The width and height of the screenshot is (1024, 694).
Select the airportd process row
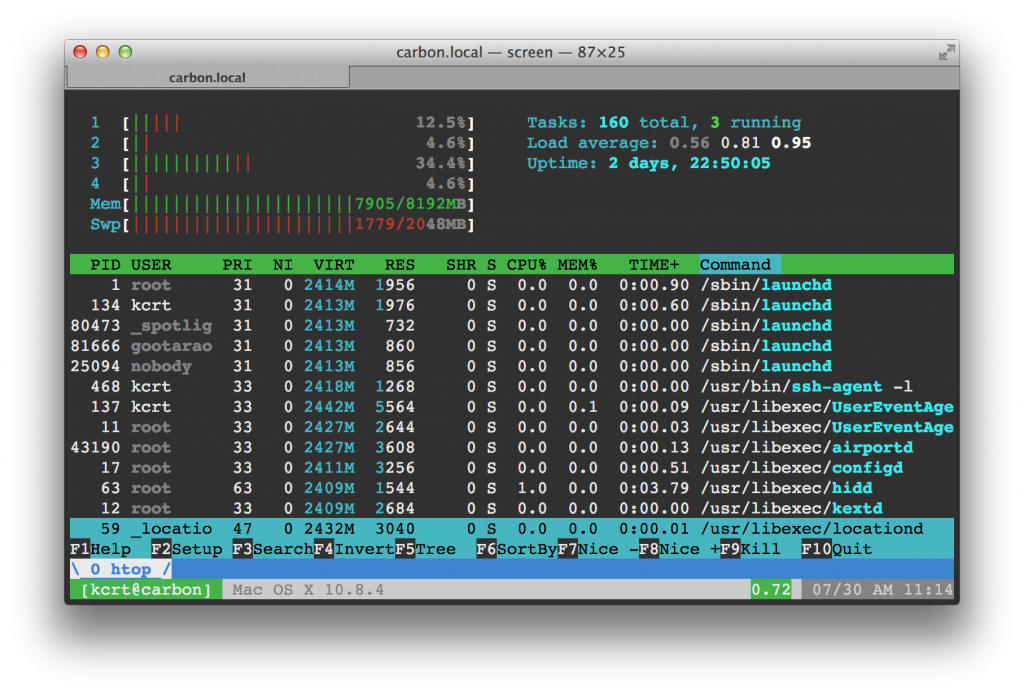click(512, 447)
